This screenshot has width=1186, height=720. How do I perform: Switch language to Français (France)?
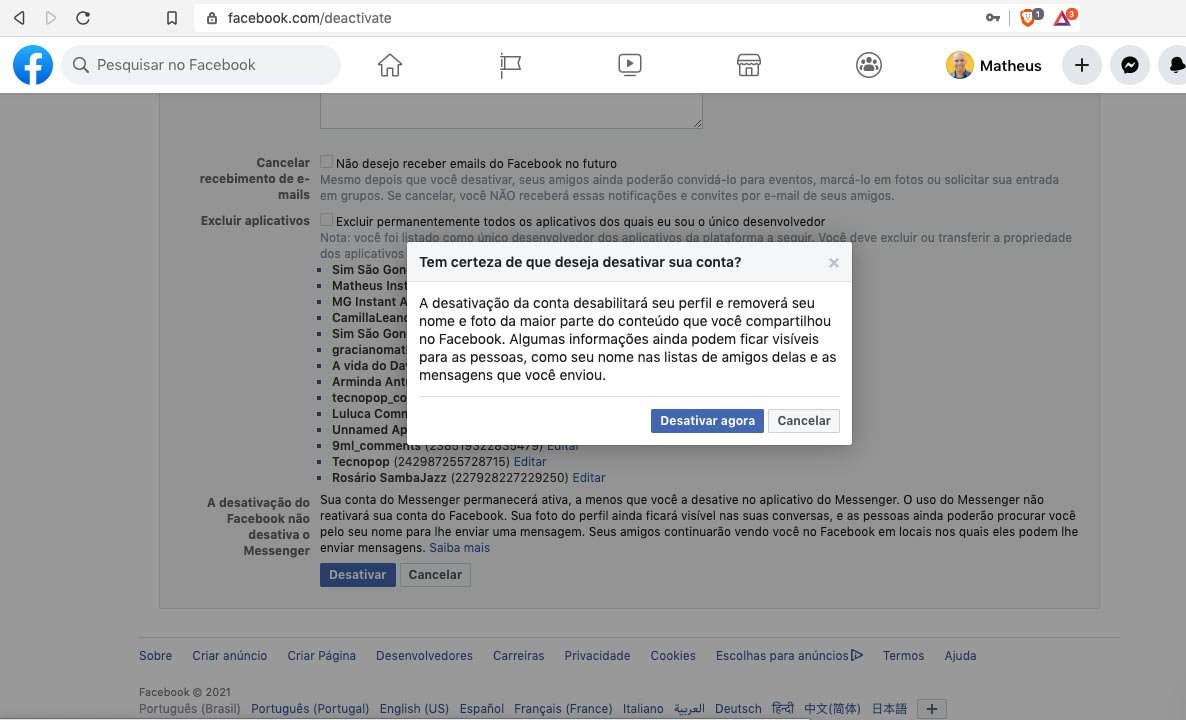563,709
